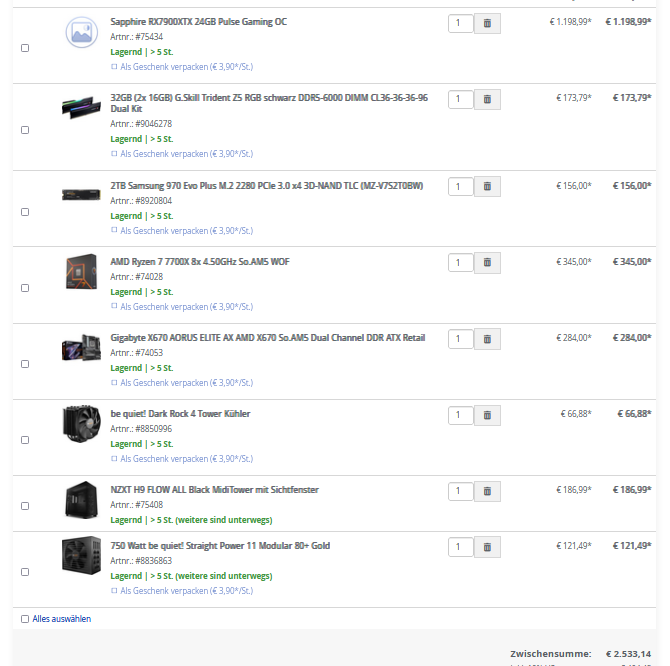The width and height of the screenshot is (670, 666).
Task: Click quantity box for Samsung 970 Evo Plus
Action: pos(461,186)
